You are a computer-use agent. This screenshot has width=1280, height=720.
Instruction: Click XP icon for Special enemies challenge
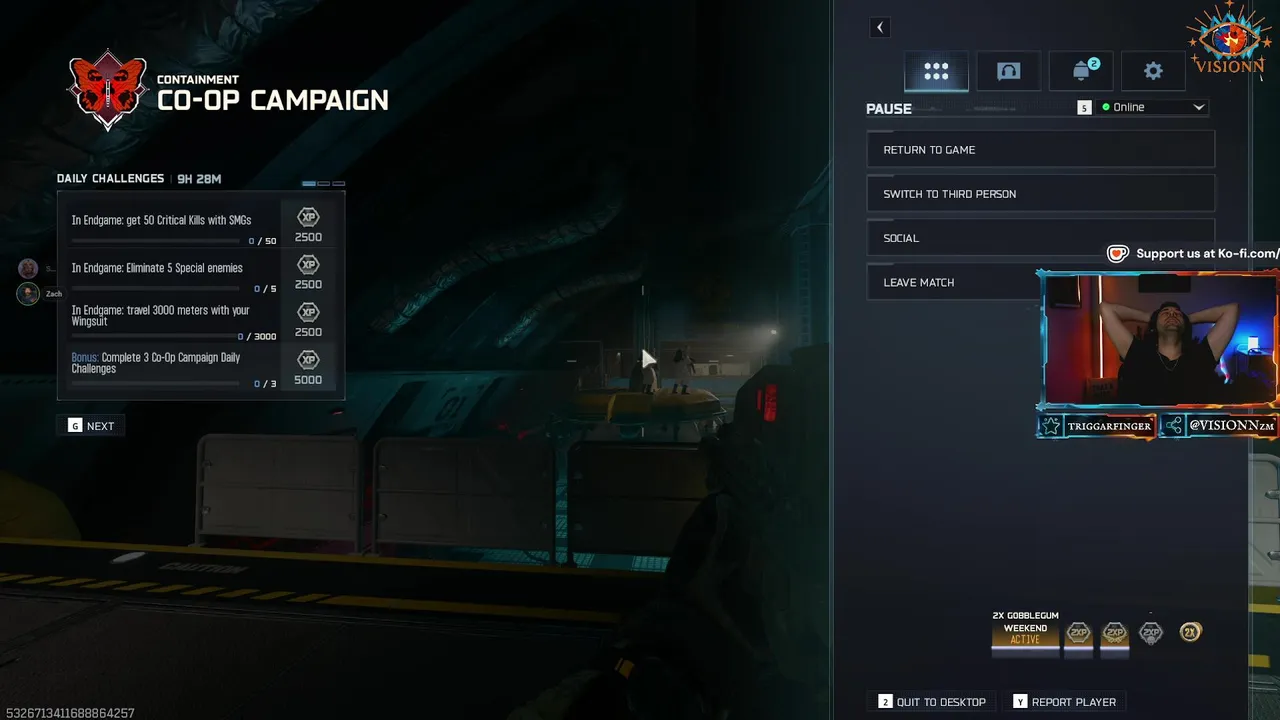(x=308, y=265)
